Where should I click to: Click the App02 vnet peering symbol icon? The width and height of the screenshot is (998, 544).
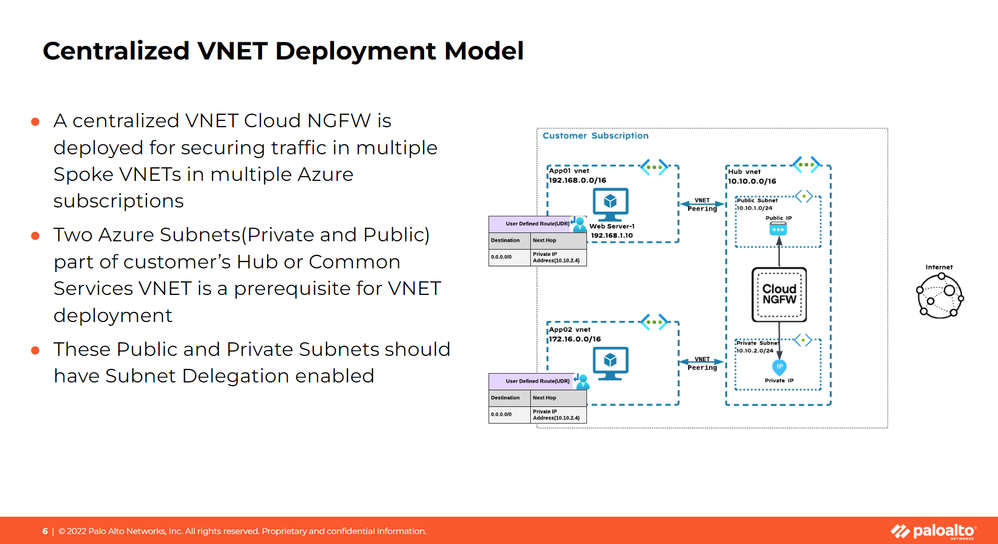(x=654, y=322)
